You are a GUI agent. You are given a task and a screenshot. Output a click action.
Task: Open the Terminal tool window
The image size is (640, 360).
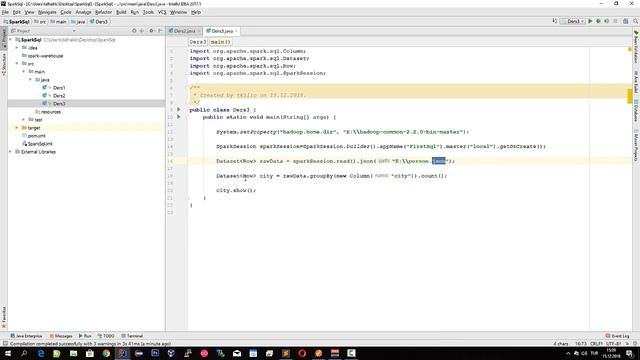coord(132,336)
